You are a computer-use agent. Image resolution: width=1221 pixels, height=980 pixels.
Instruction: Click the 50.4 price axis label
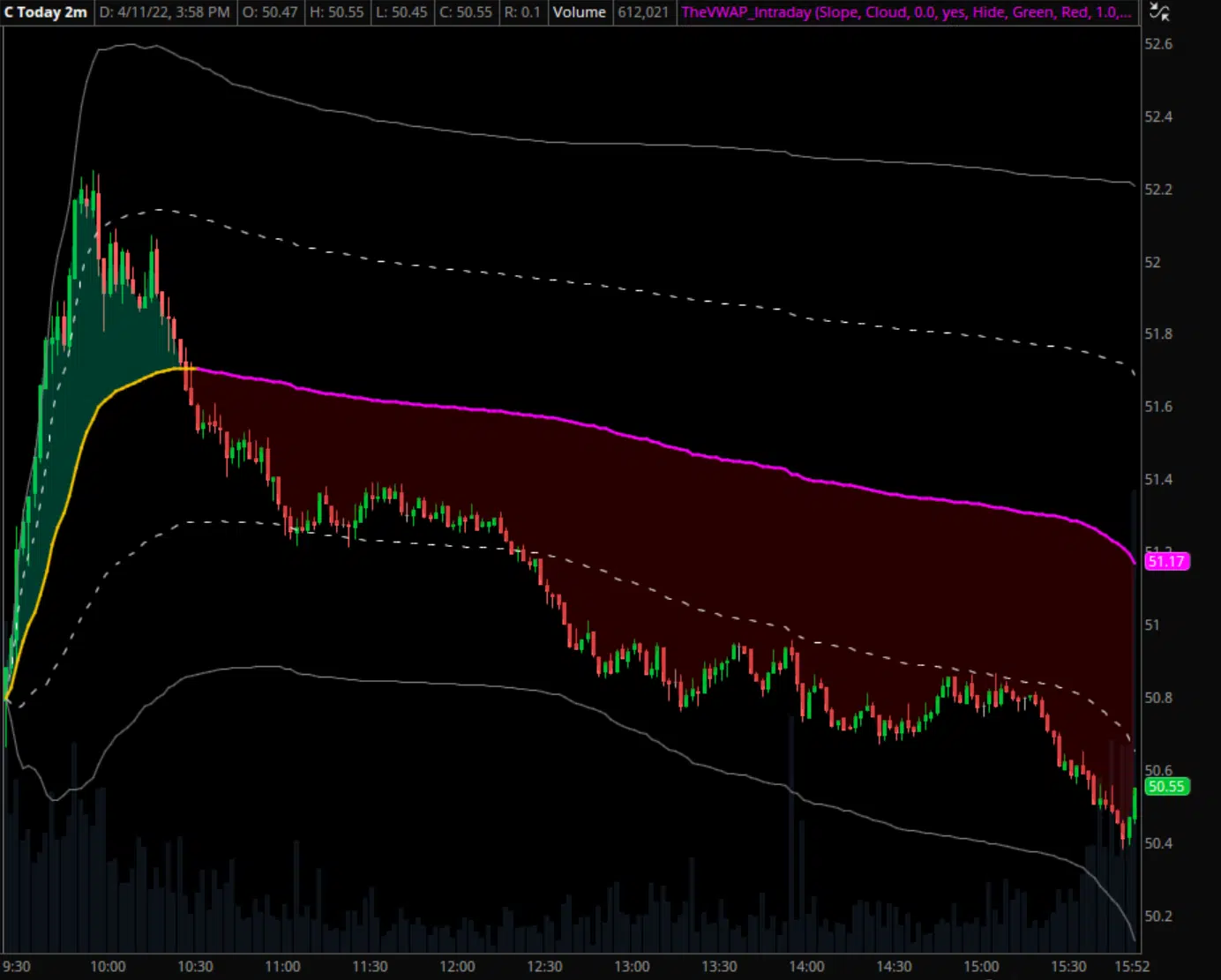coord(1158,843)
